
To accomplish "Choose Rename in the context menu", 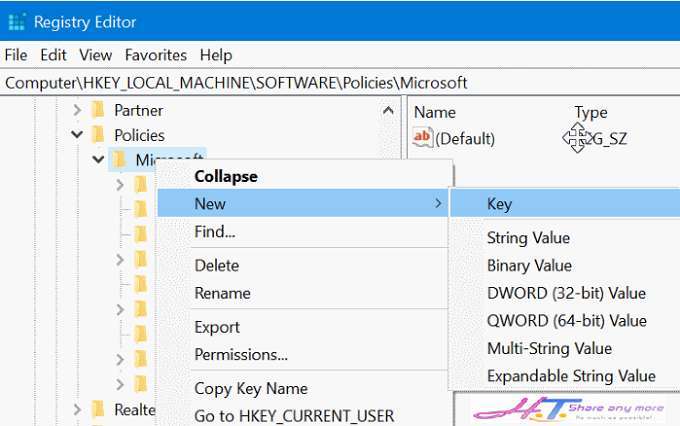I will (222, 293).
